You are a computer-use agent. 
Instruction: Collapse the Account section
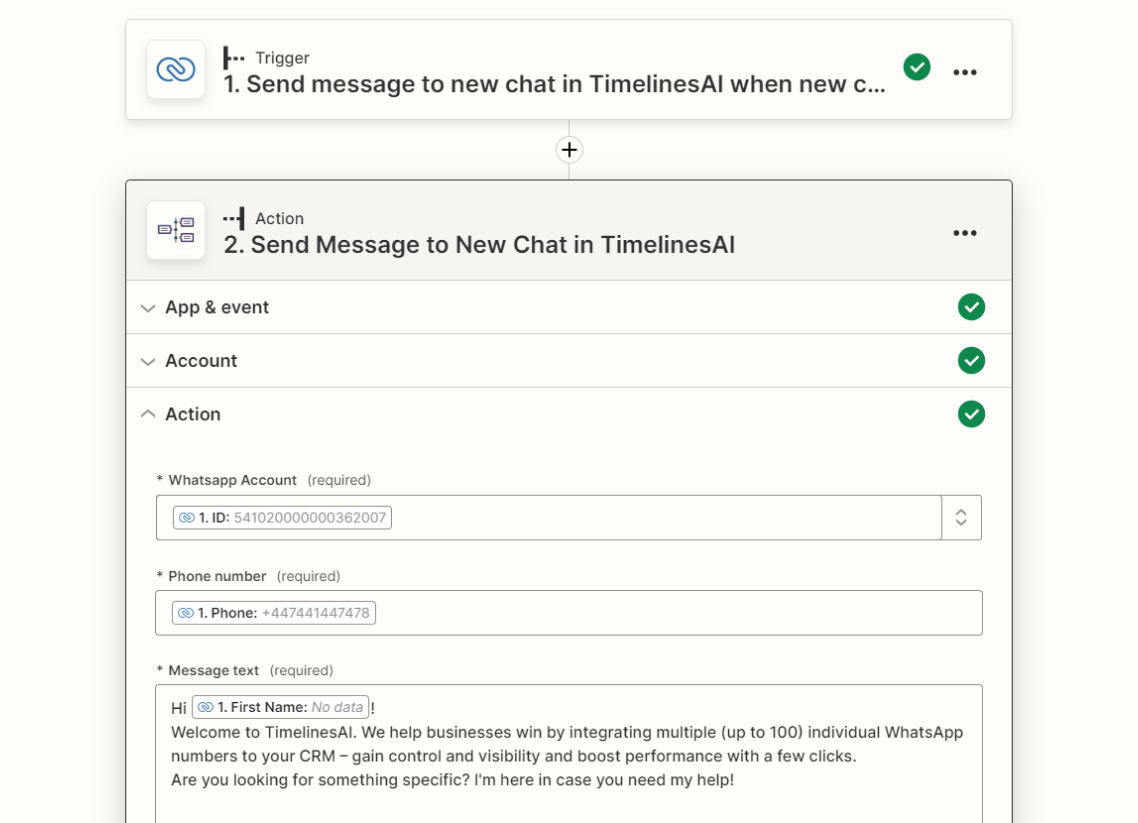point(147,360)
